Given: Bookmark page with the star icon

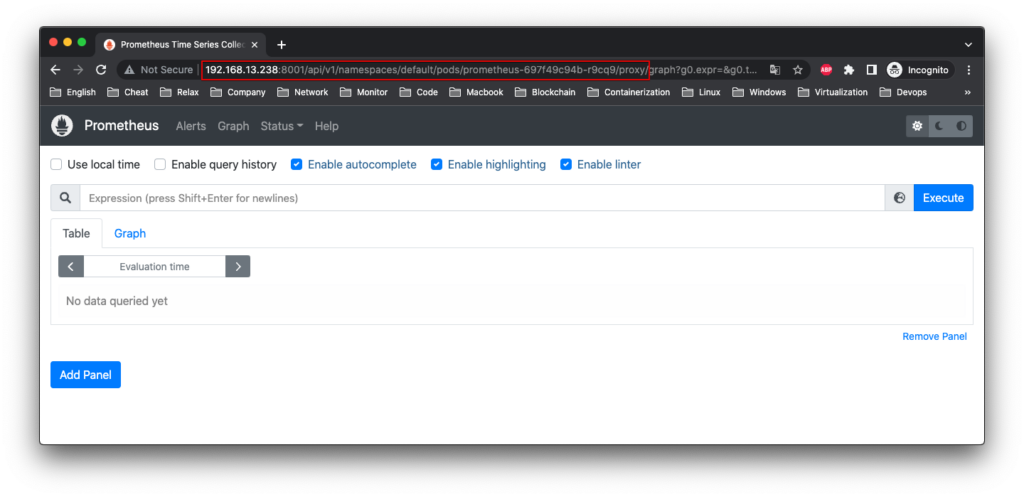Looking at the screenshot, I should click(797, 70).
